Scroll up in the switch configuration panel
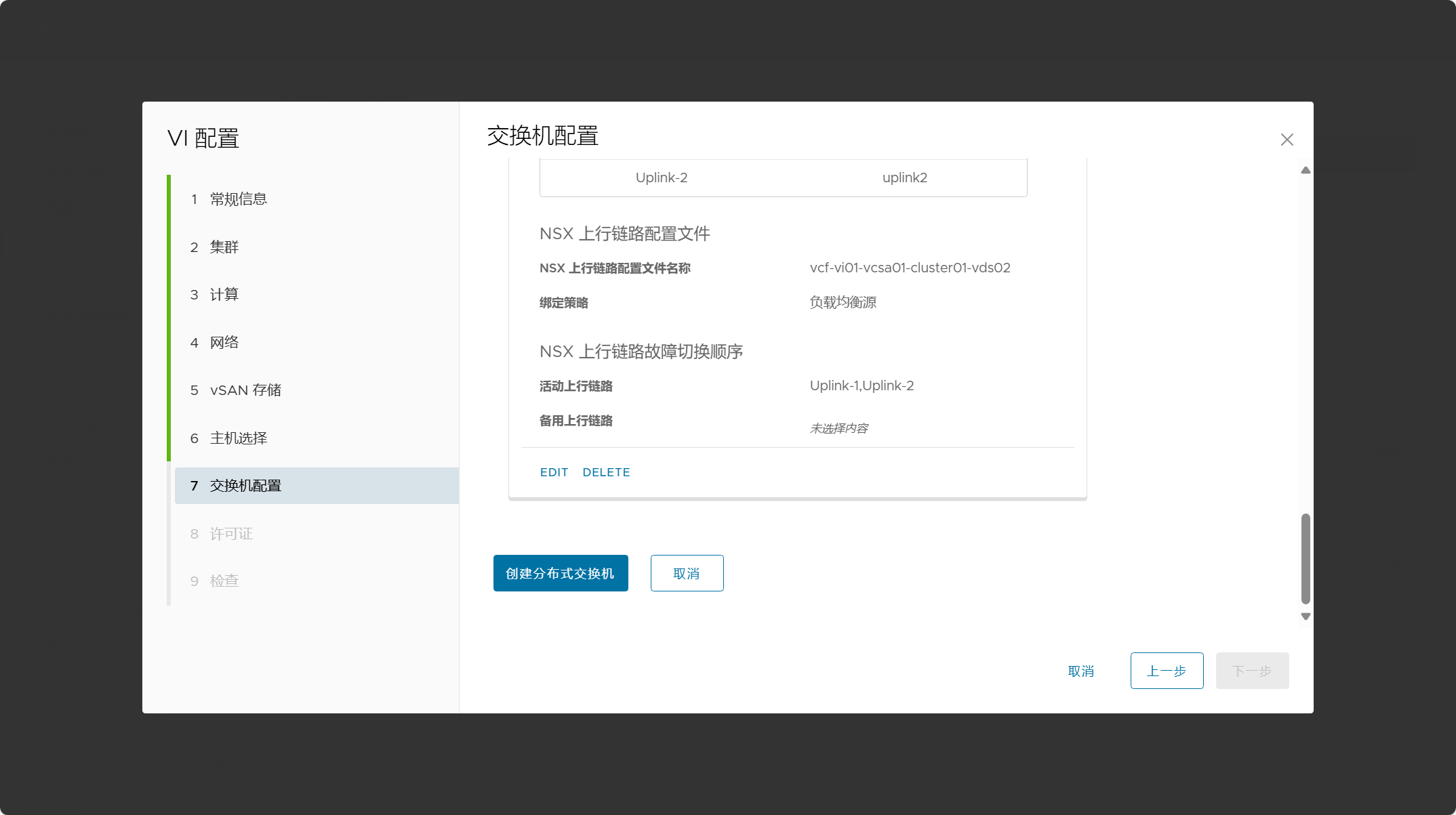 click(1305, 170)
